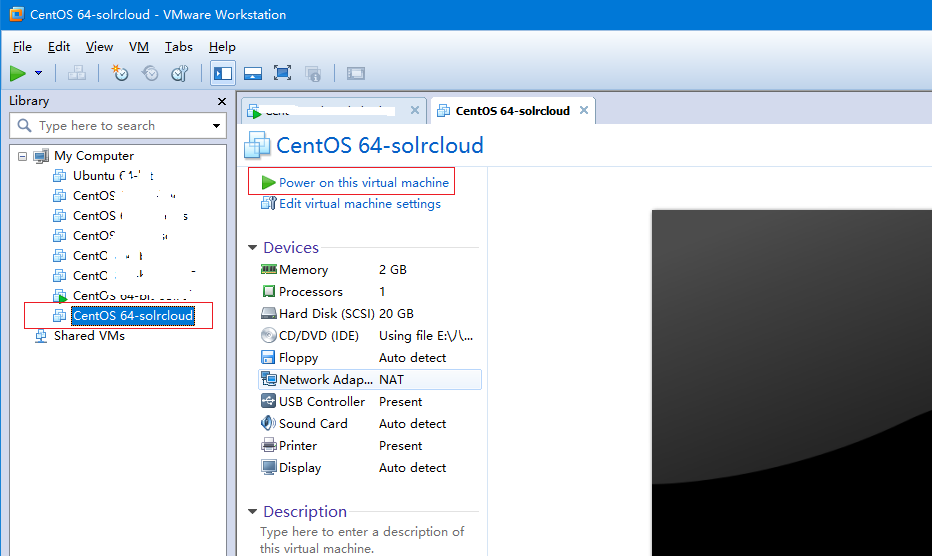
Task: Collapse the Description section
Action: pos(253,511)
